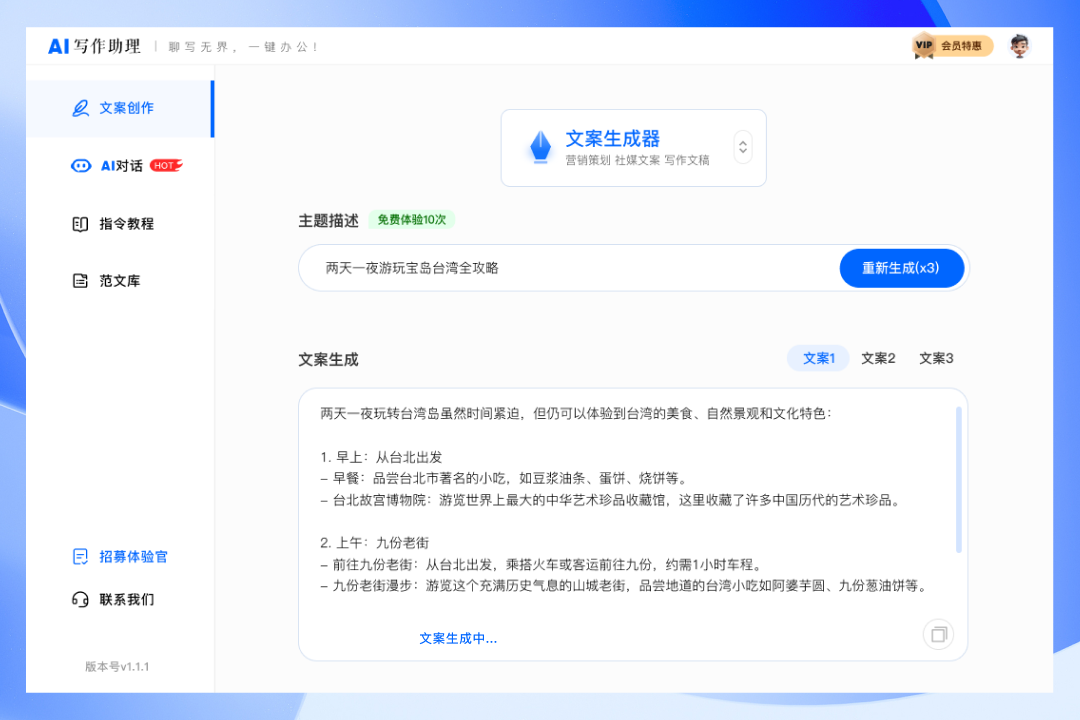Click the VIP 会员特惠 membership badge
Image resolution: width=1080 pixels, height=720 pixels.
pos(952,45)
